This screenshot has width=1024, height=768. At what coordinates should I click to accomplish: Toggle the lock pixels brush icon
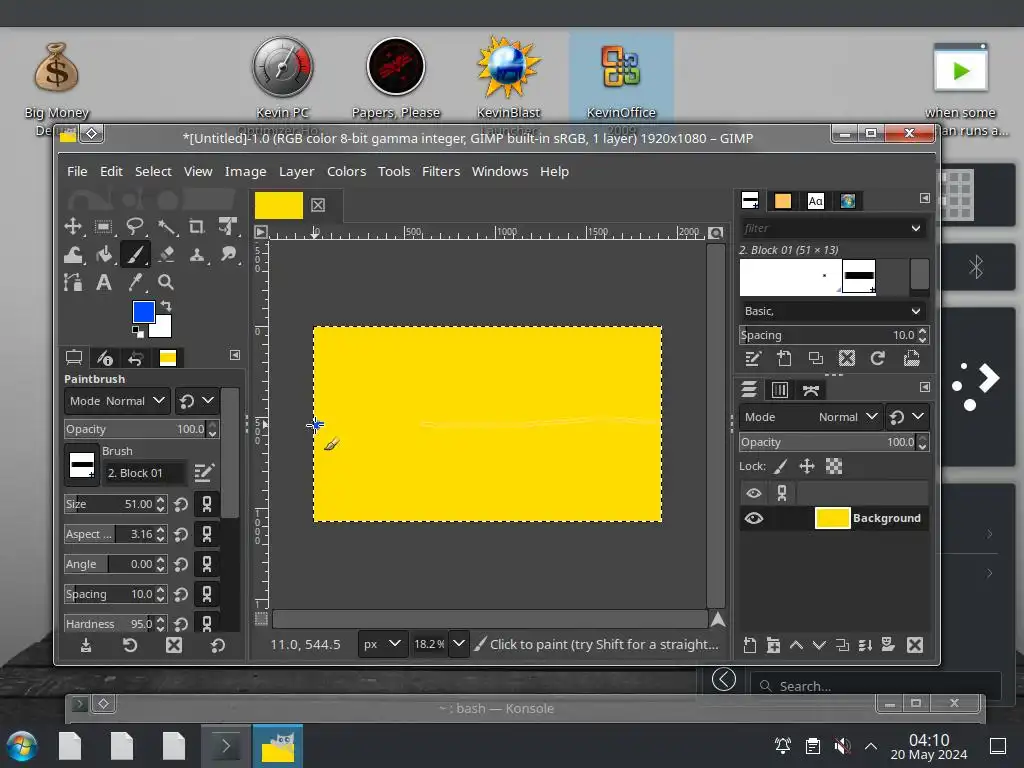780,466
